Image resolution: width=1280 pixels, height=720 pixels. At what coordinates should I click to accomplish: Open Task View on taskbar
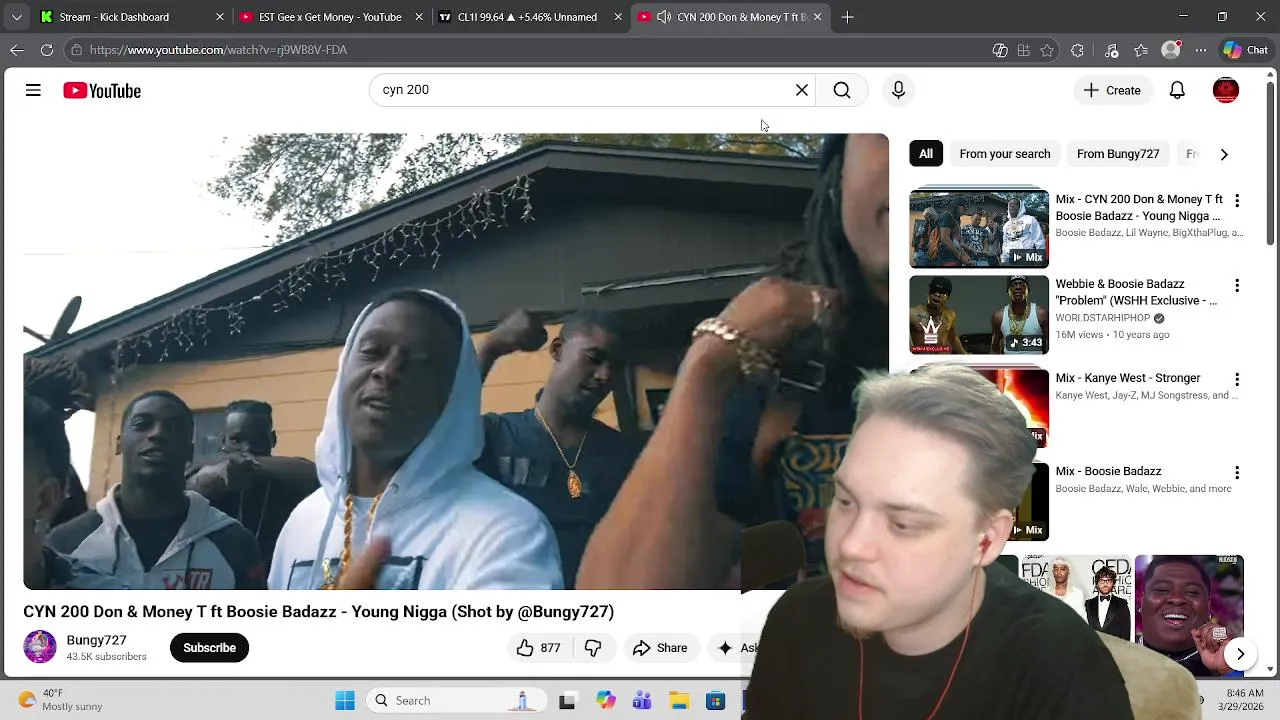point(567,701)
